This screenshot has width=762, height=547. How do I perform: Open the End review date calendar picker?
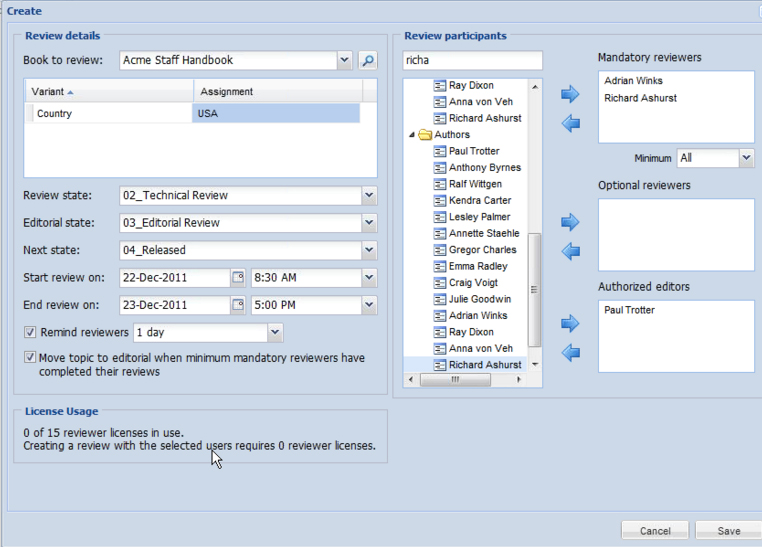(x=238, y=305)
